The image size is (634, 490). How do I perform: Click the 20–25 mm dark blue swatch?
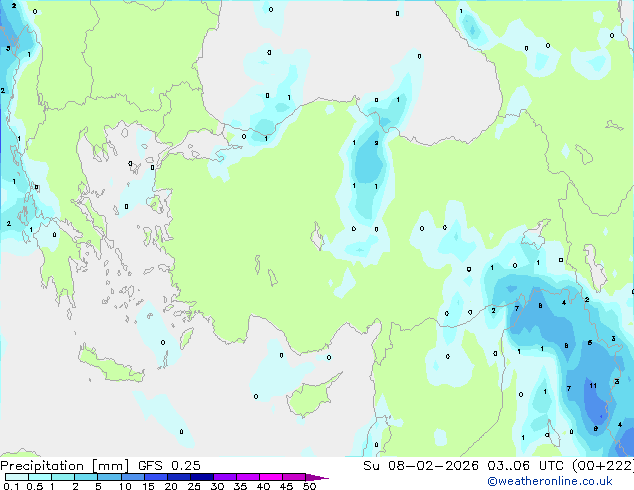click(x=178, y=477)
